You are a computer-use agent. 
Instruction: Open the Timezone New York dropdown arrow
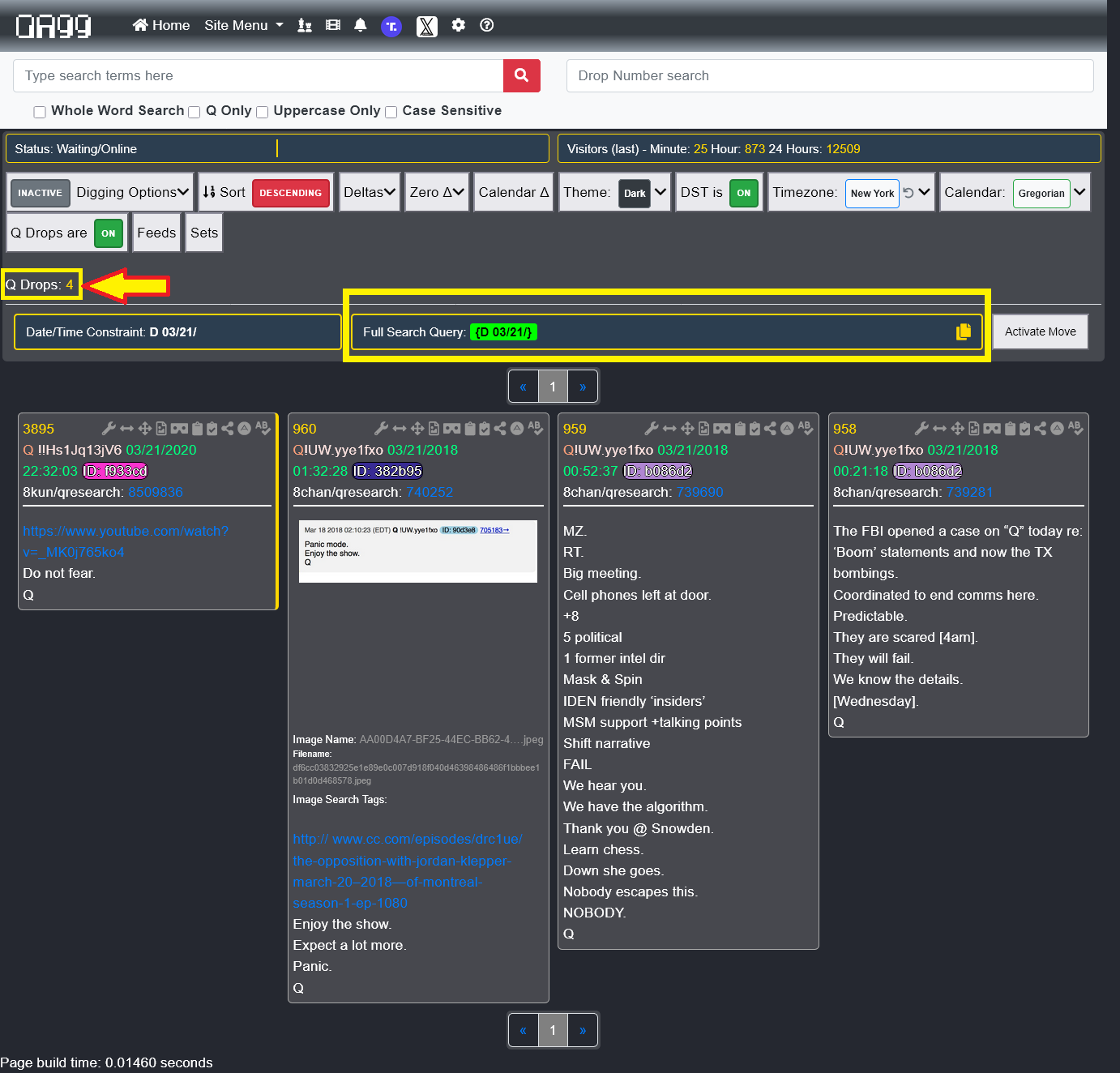tap(924, 192)
